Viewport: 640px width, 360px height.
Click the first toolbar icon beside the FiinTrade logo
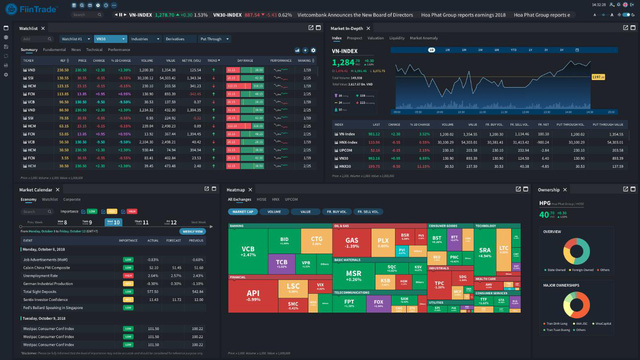pos(74,5)
